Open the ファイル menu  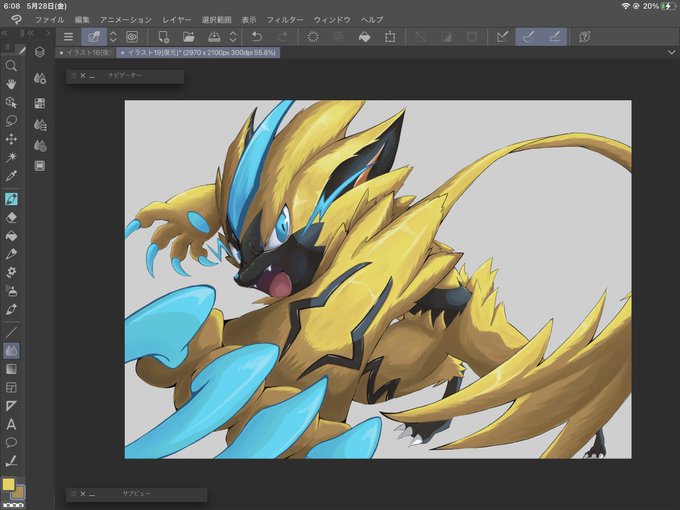(49, 20)
